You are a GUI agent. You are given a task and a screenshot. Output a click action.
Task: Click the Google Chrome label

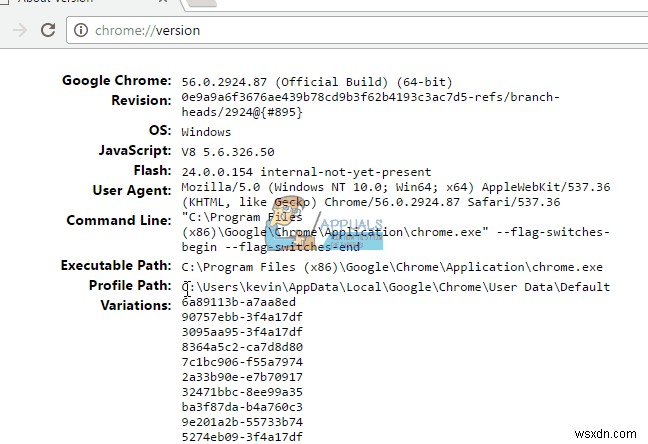[x=117, y=80]
